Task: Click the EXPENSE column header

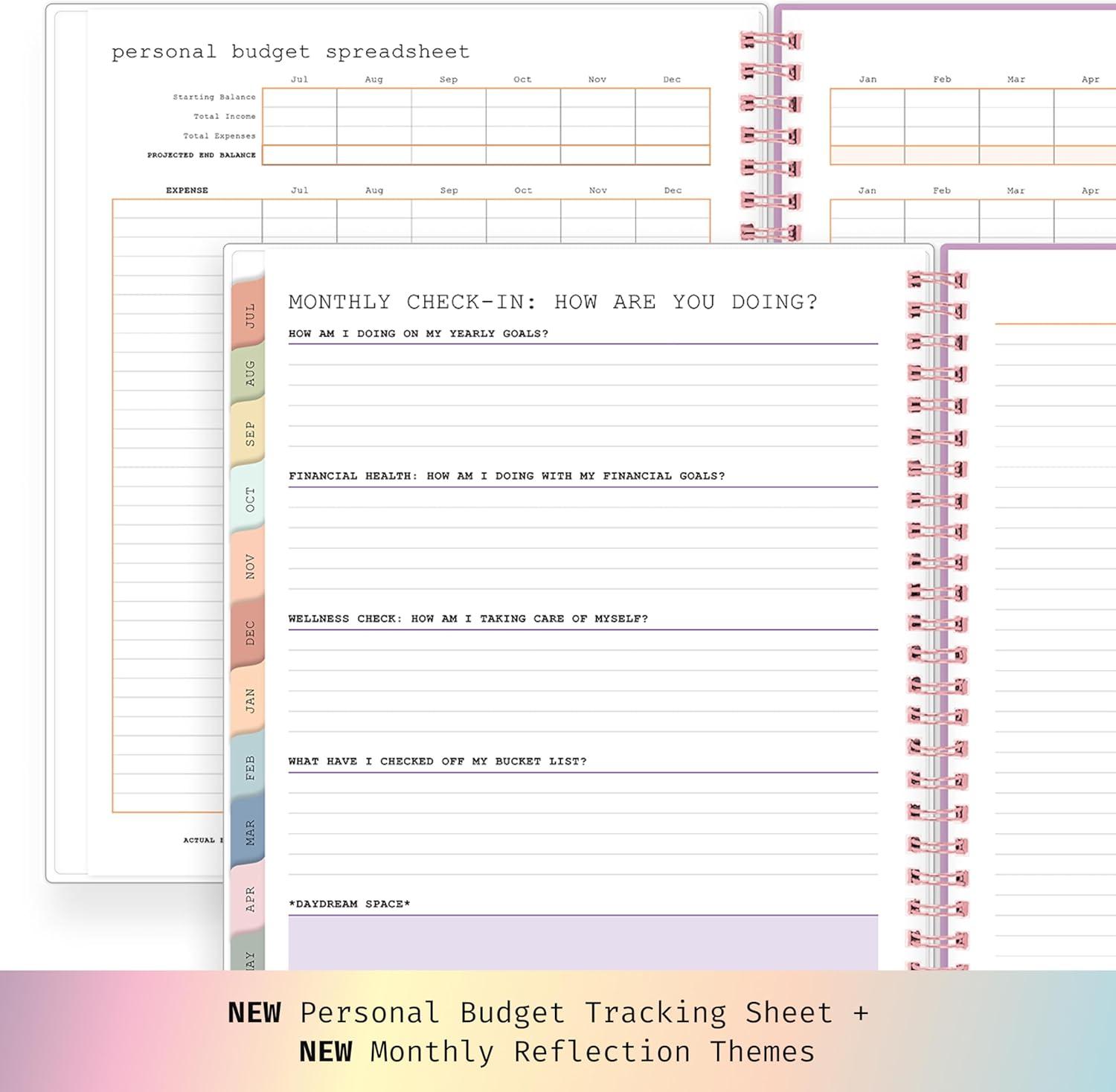Action: (x=187, y=190)
